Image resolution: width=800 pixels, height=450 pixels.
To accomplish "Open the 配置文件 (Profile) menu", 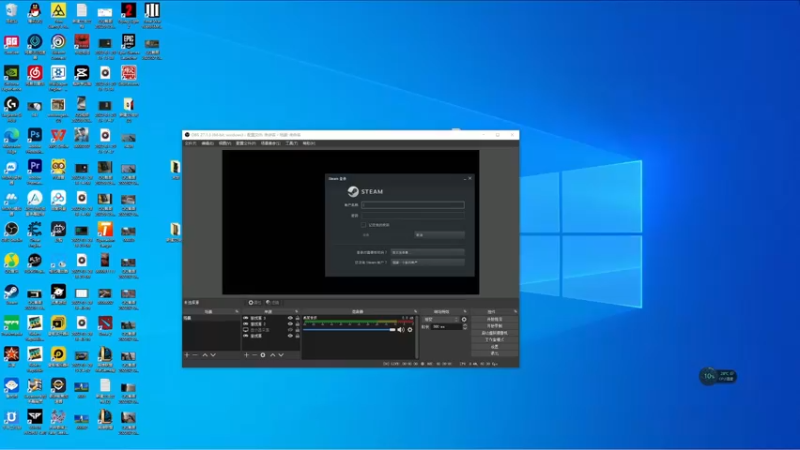I will click(245, 143).
